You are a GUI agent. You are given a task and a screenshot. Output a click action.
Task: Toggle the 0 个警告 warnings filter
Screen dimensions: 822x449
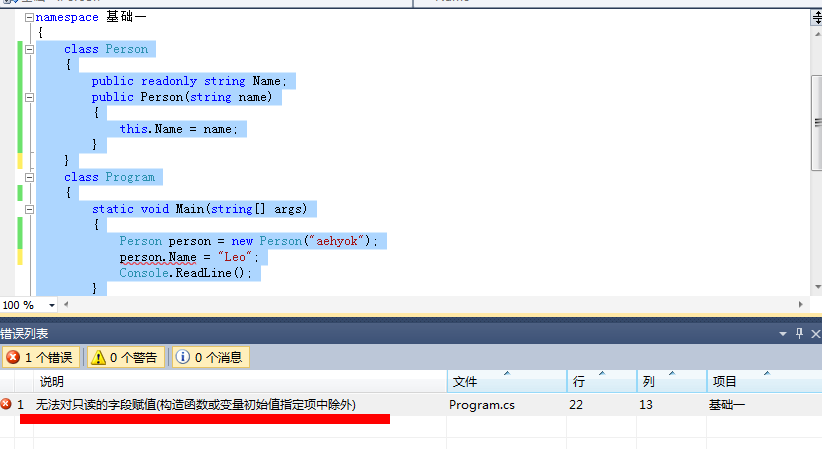125,357
